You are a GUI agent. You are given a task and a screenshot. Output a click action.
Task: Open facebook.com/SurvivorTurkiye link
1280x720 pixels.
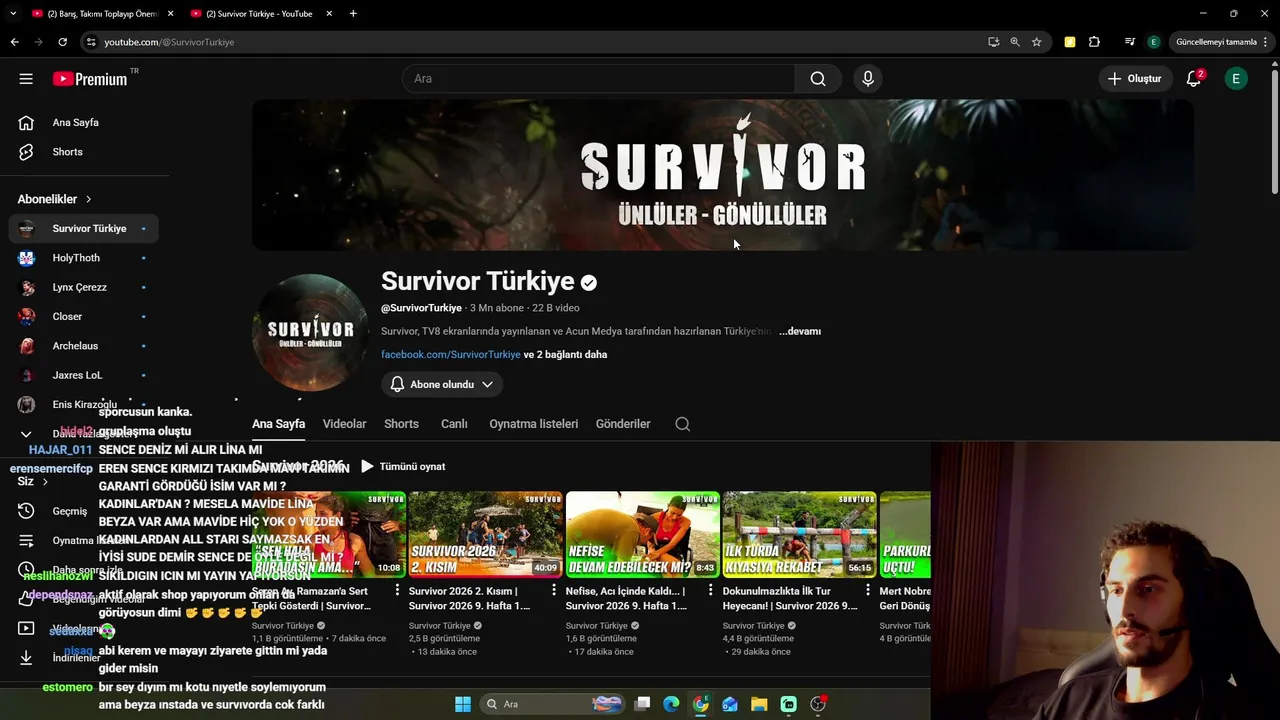click(x=451, y=354)
